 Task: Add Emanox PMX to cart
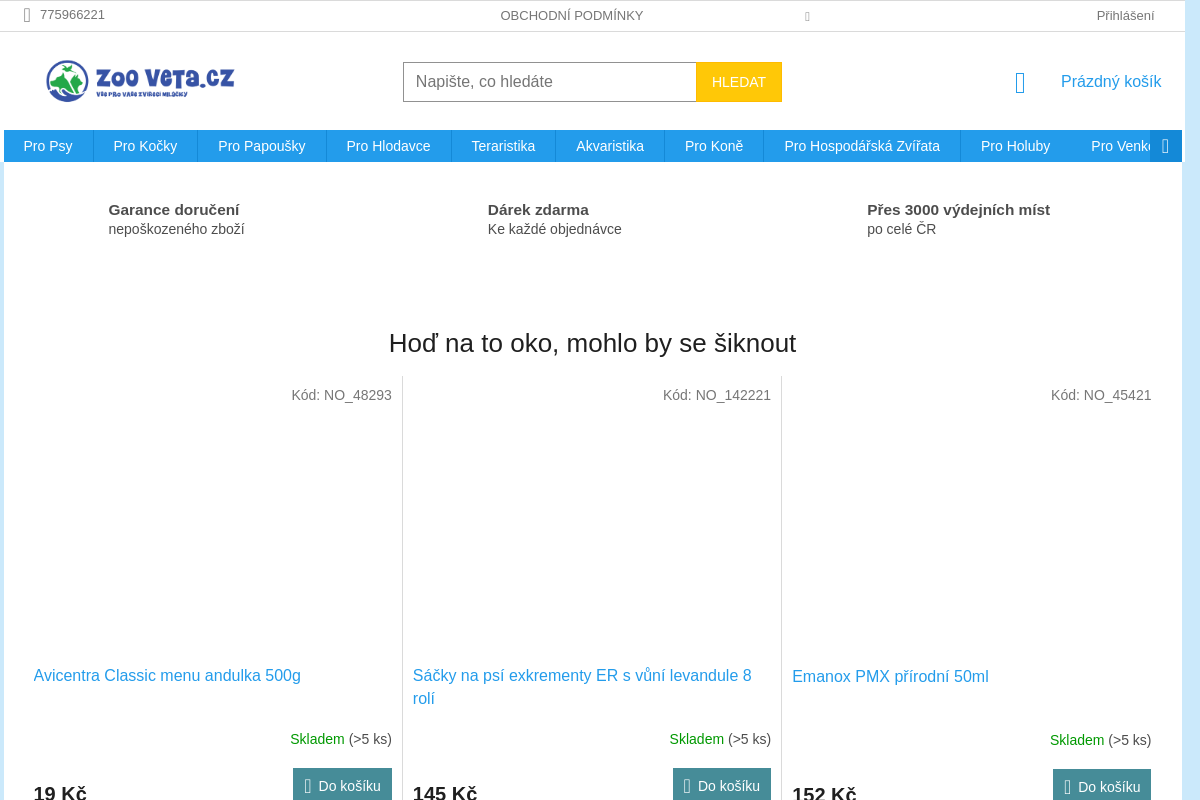[1102, 786]
